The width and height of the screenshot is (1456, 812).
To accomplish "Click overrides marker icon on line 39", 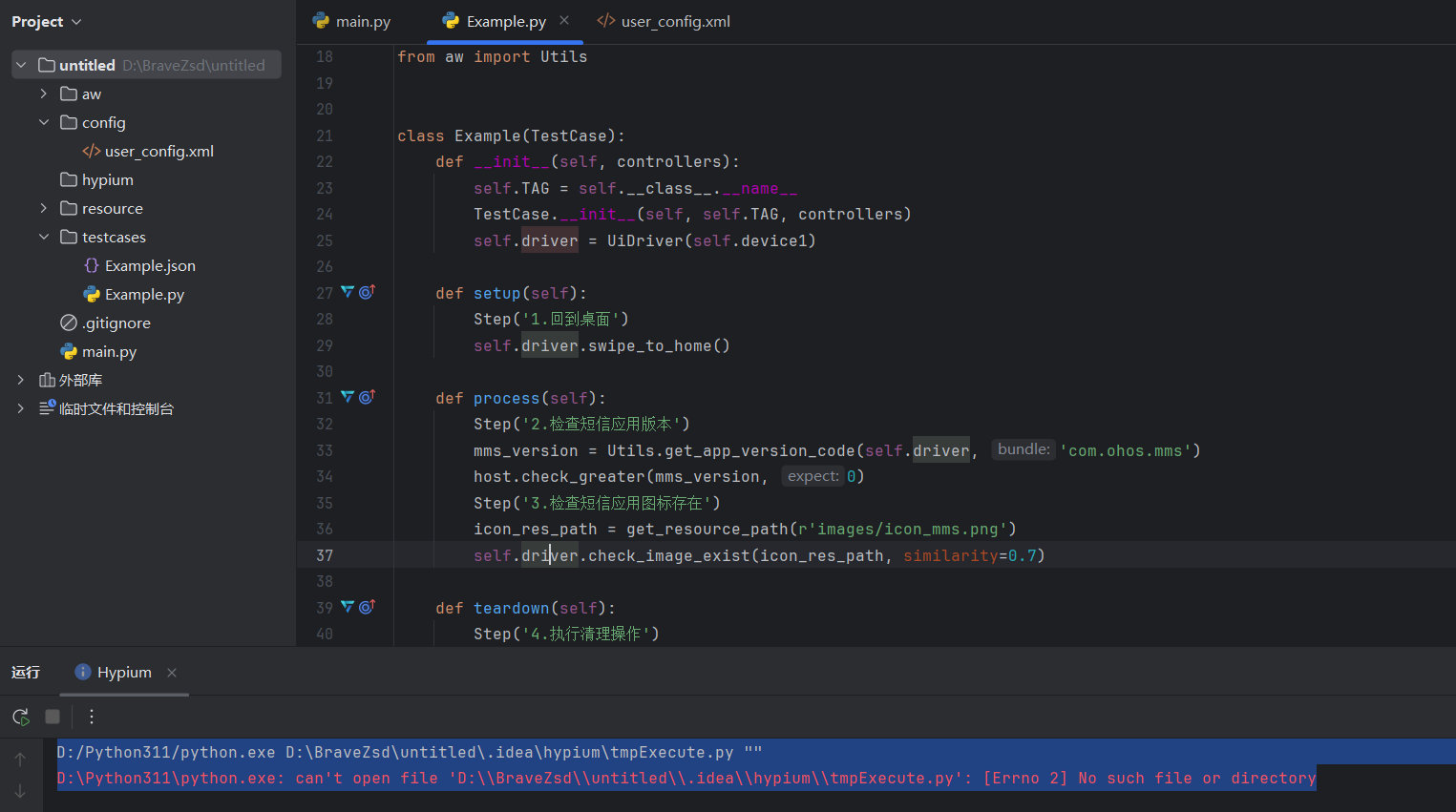I will pyautogui.click(x=367, y=607).
